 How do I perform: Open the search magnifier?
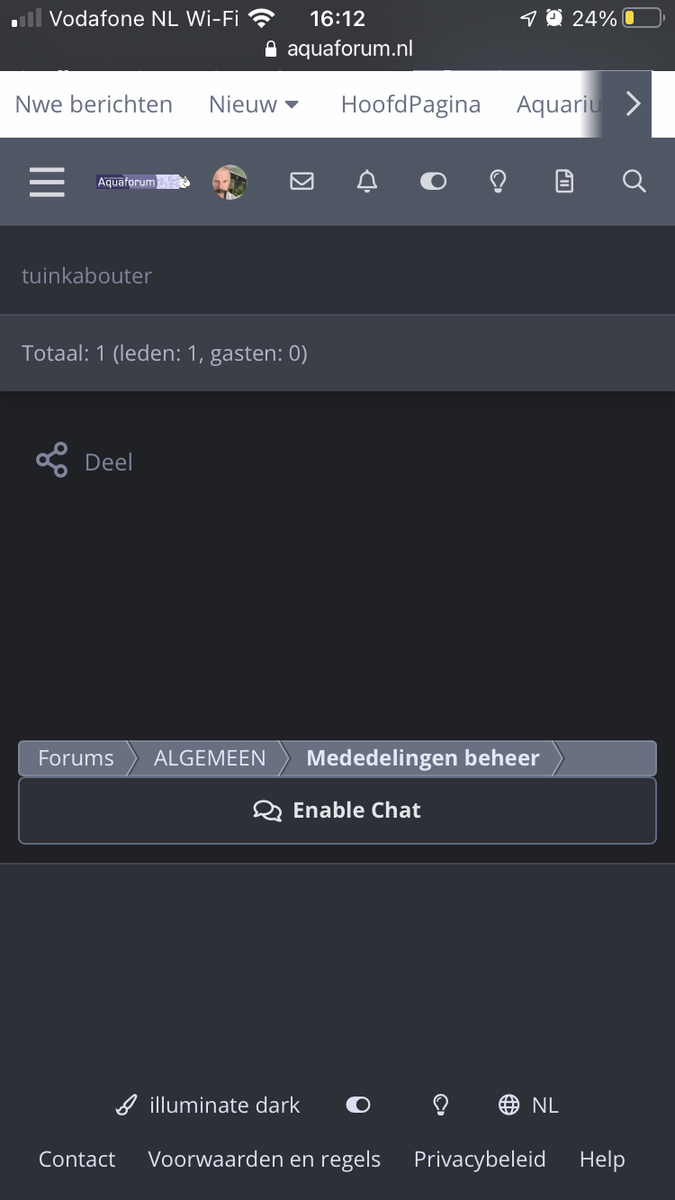[634, 181]
